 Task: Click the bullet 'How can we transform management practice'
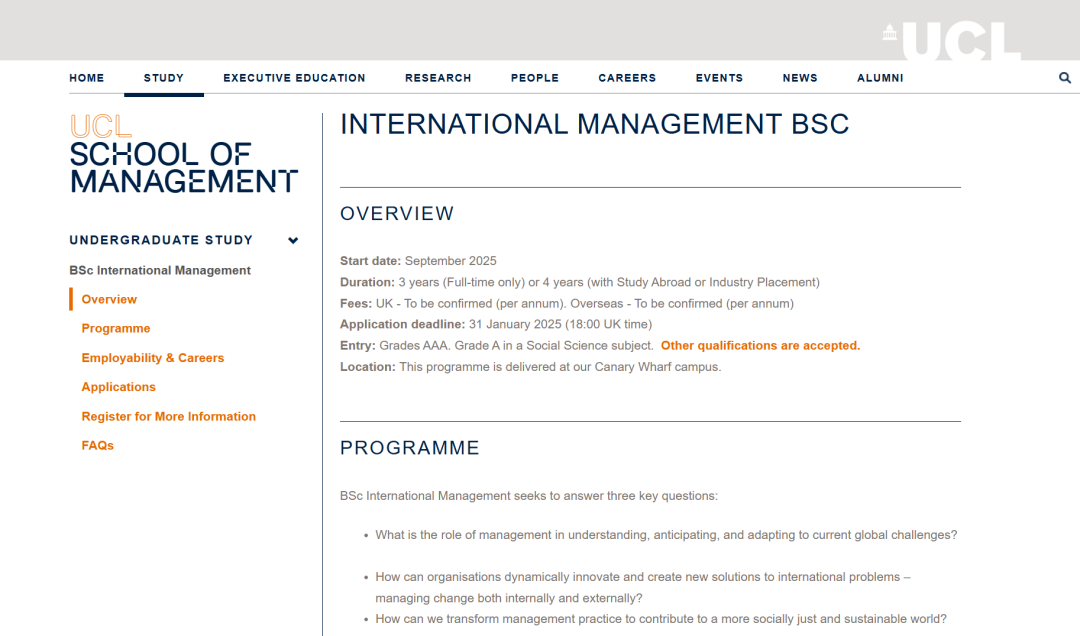[661, 619]
